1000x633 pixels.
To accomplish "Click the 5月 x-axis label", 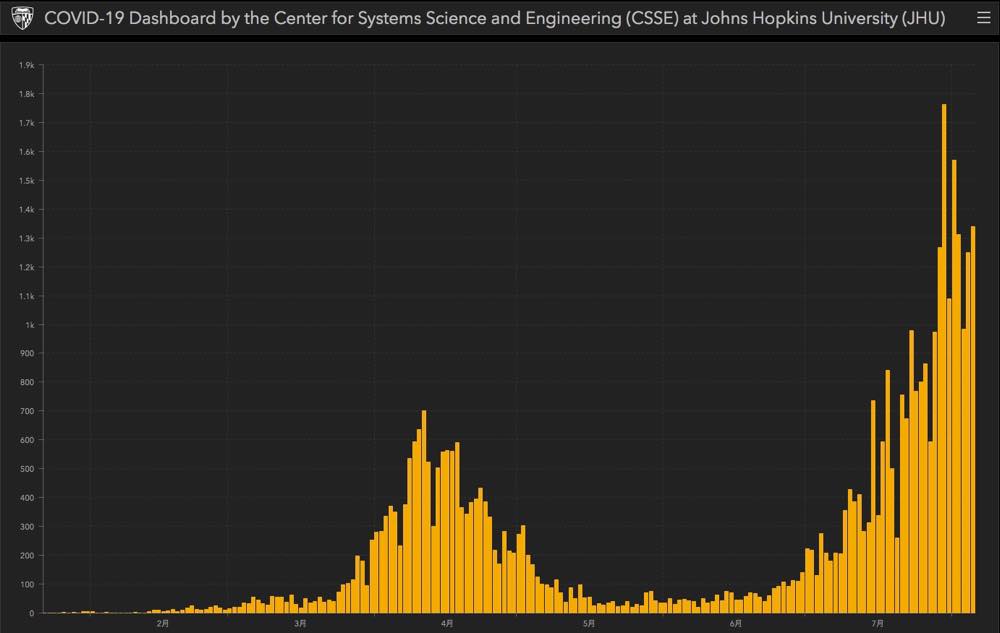I will [x=589, y=623].
